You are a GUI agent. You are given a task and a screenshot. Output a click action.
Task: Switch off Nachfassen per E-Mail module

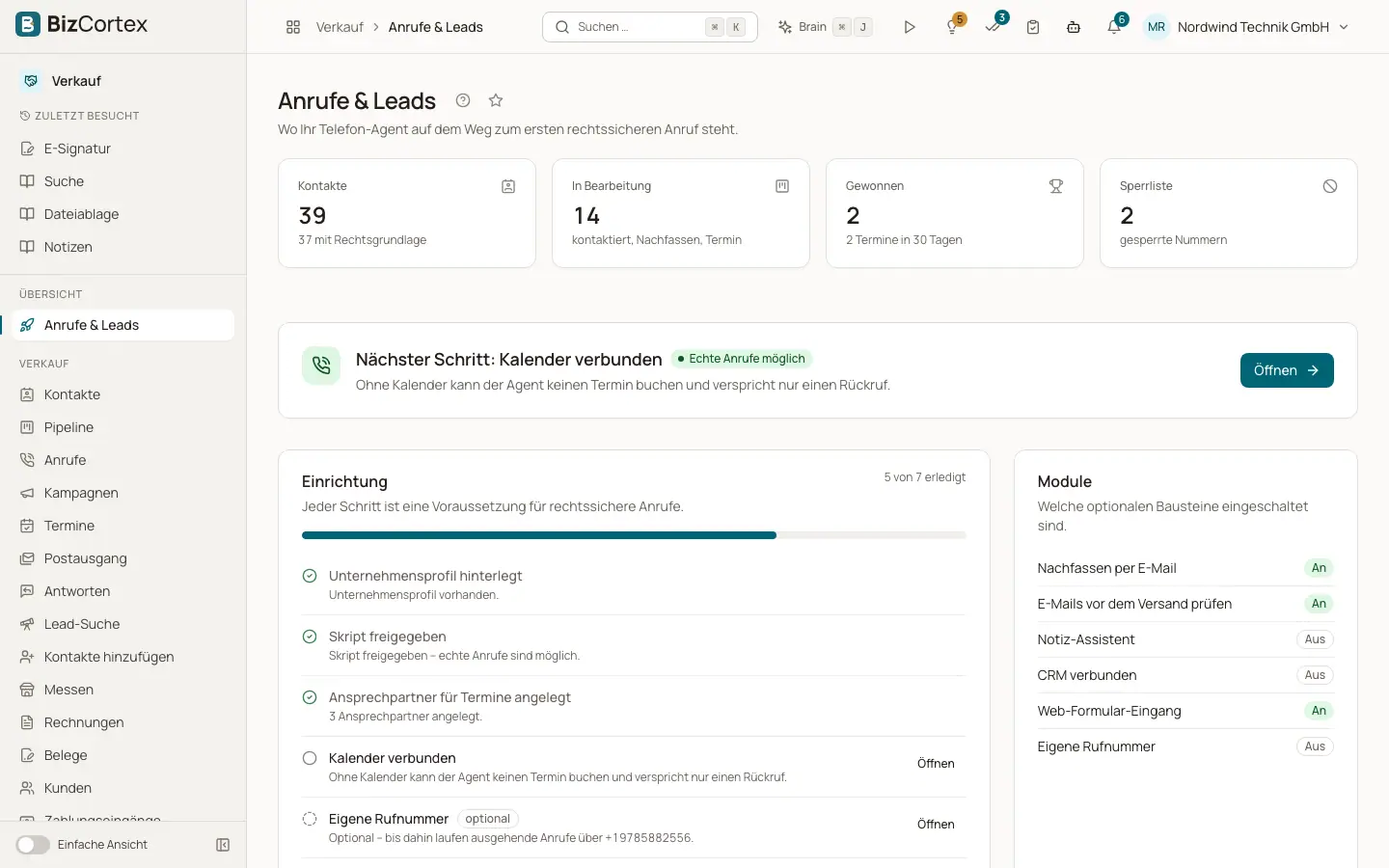(1319, 568)
